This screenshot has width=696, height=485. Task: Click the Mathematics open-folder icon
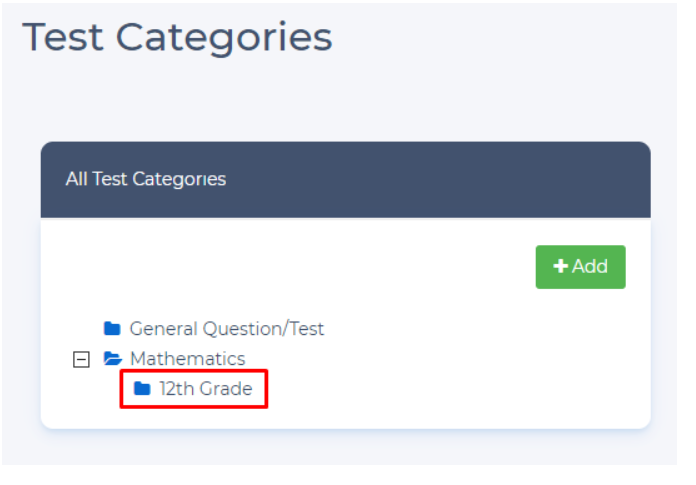112,359
